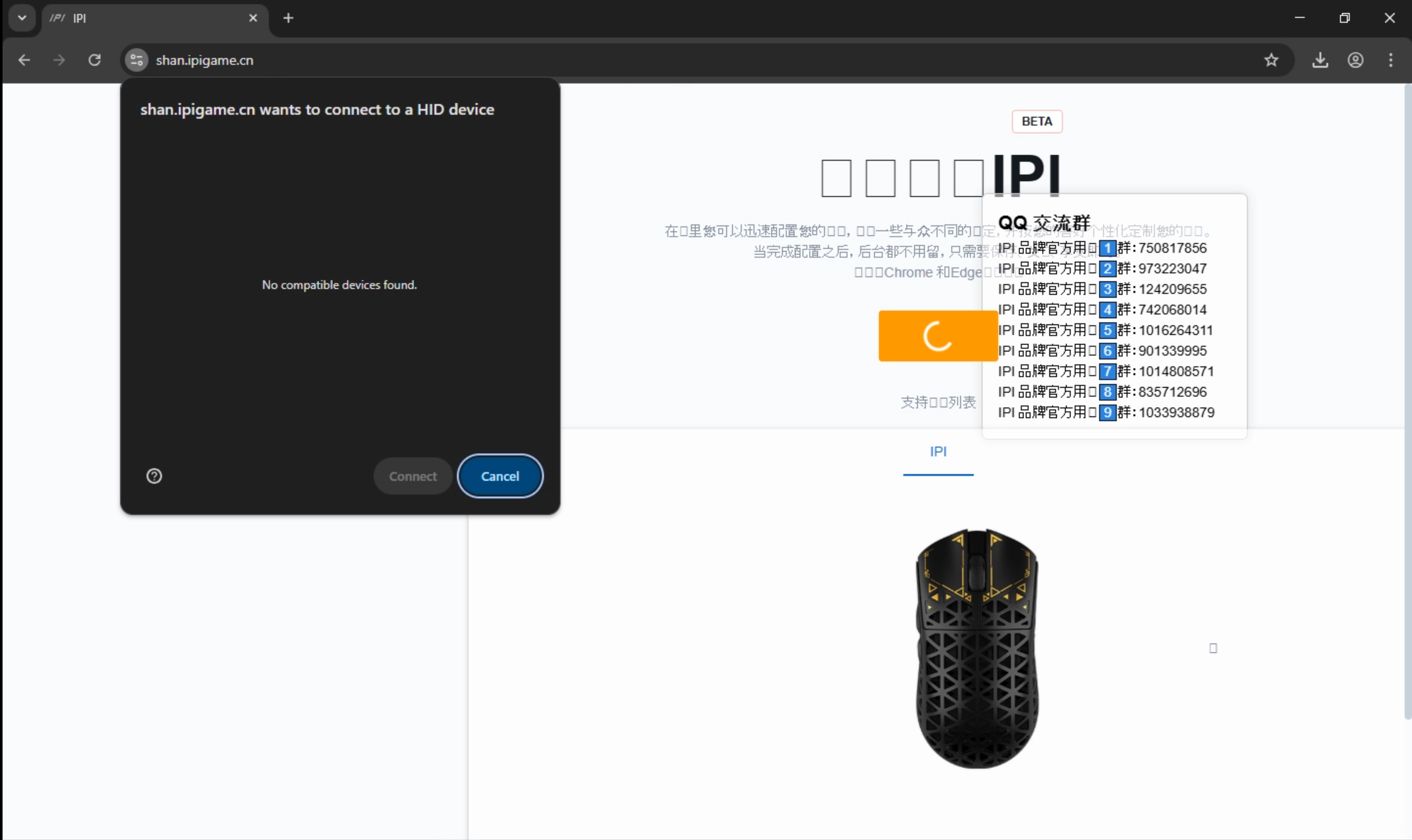Image resolution: width=1412 pixels, height=840 pixels.
Task: Click the BETA badge label
Action: pyautogui.click(x=1036, y=122)
